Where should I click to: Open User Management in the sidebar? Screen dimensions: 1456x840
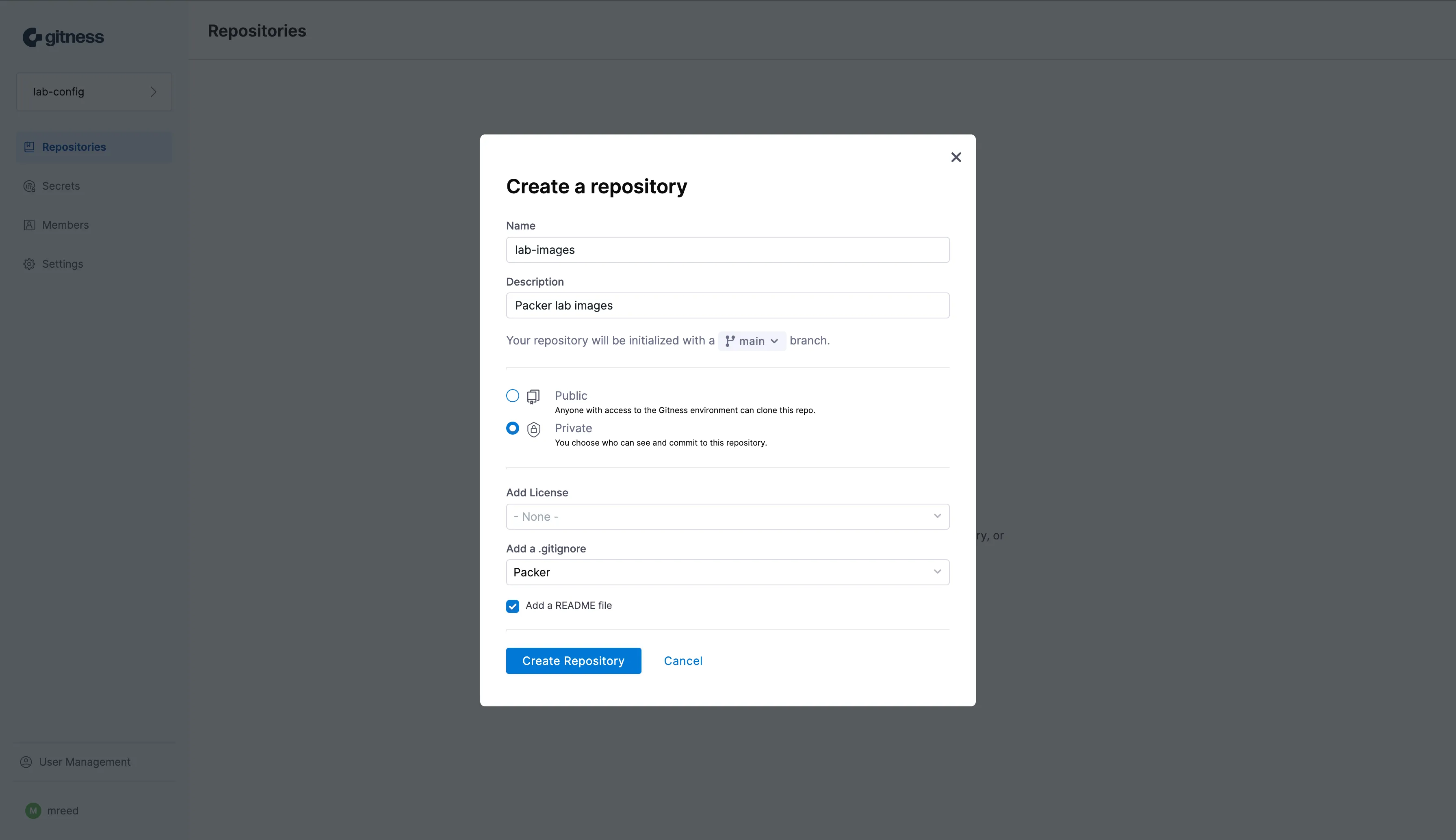point(94,762)
